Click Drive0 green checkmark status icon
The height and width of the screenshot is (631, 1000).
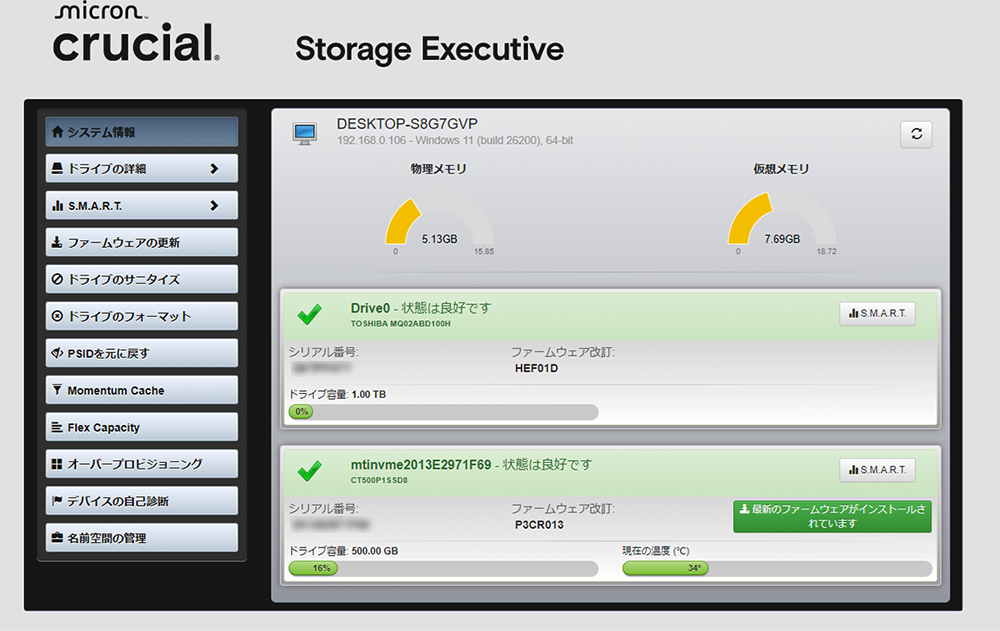(x=310, y=314)
